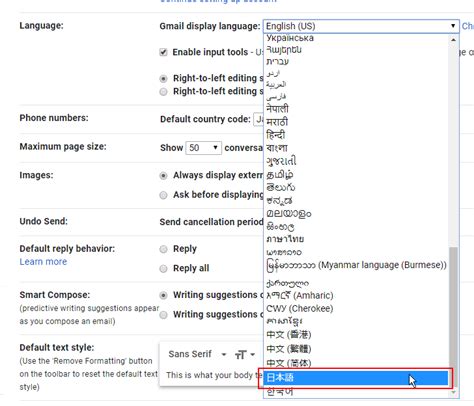Select Myanmar language (Burmese) option
Viewport: 474px width, 406px height.
click(356, 266)
